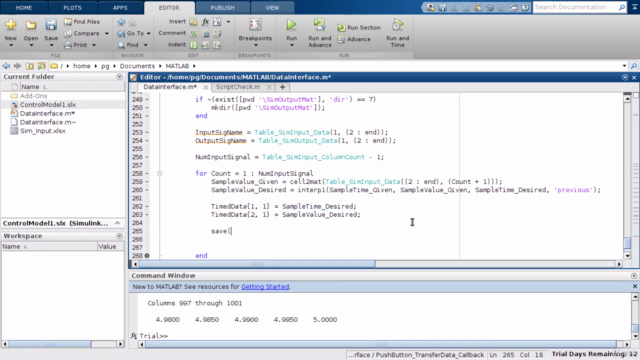Click the quick access undo icon
This screenshot has width=640, height=360.
(x=490, y=7)
